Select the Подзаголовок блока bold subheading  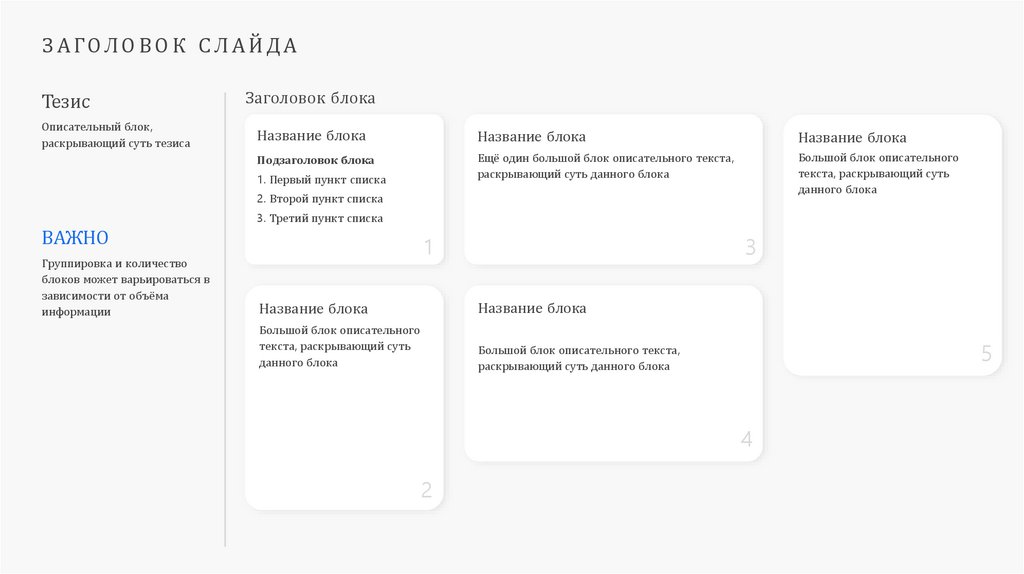tap(315, 160)
